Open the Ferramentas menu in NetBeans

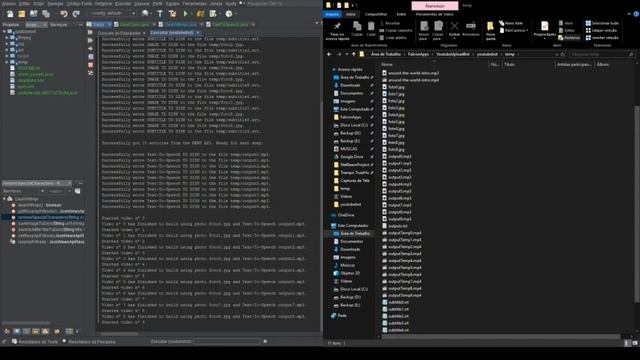click(x=195, y=3)
